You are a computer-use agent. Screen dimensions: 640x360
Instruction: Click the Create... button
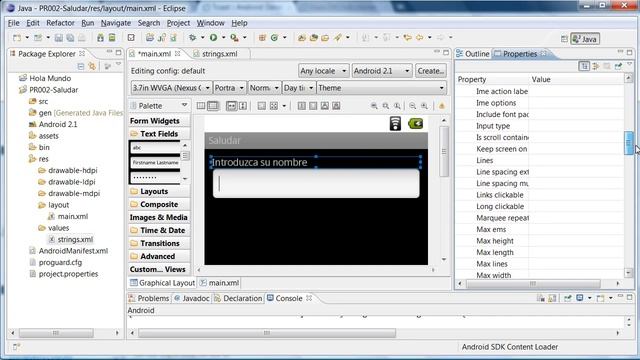pos(431,71)
